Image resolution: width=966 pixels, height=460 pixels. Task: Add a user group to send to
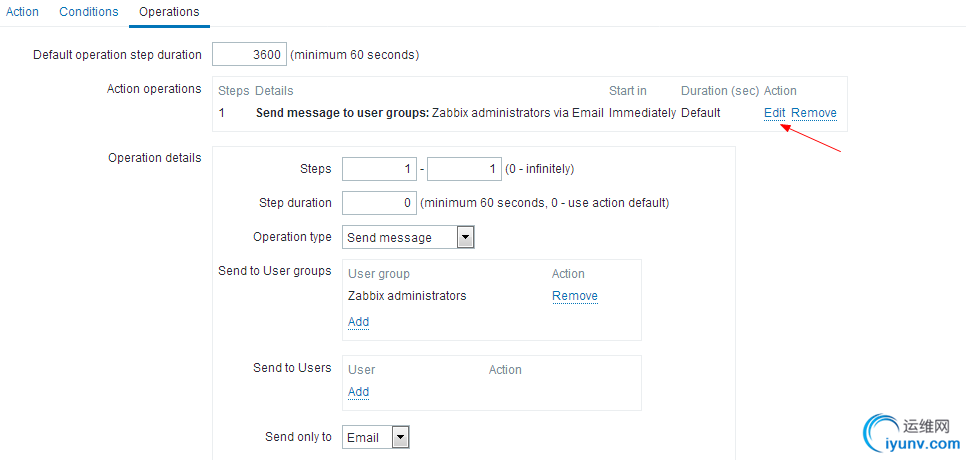point(358,322)
